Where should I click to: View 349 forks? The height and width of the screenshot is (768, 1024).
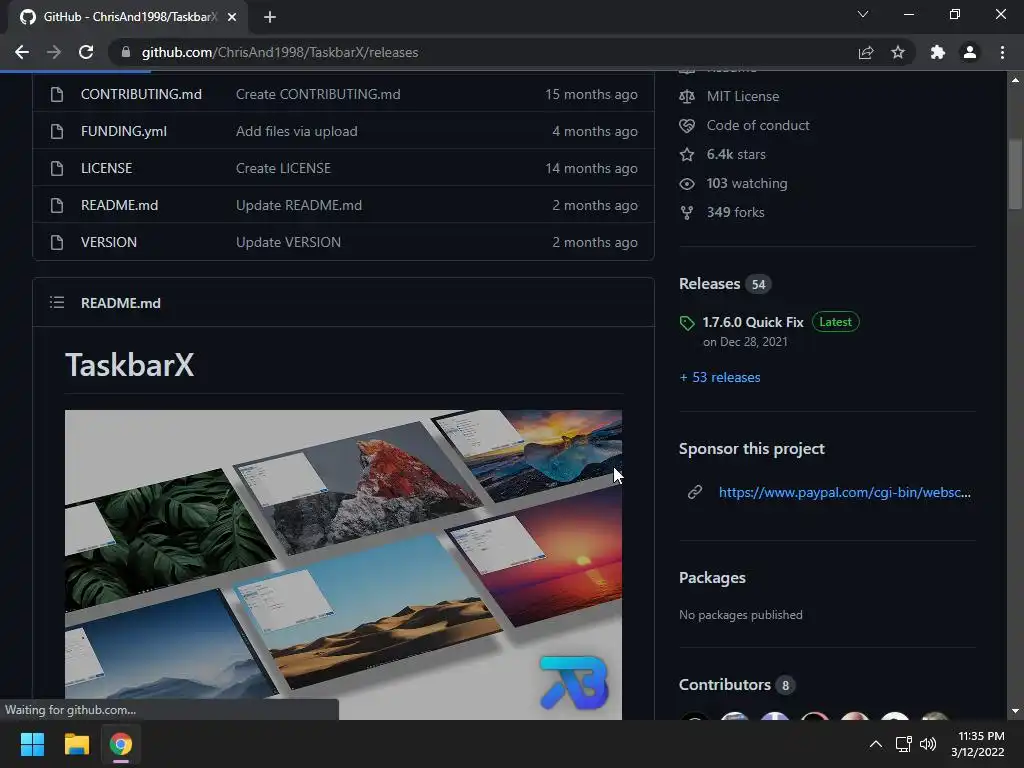(x=735, y=212)
